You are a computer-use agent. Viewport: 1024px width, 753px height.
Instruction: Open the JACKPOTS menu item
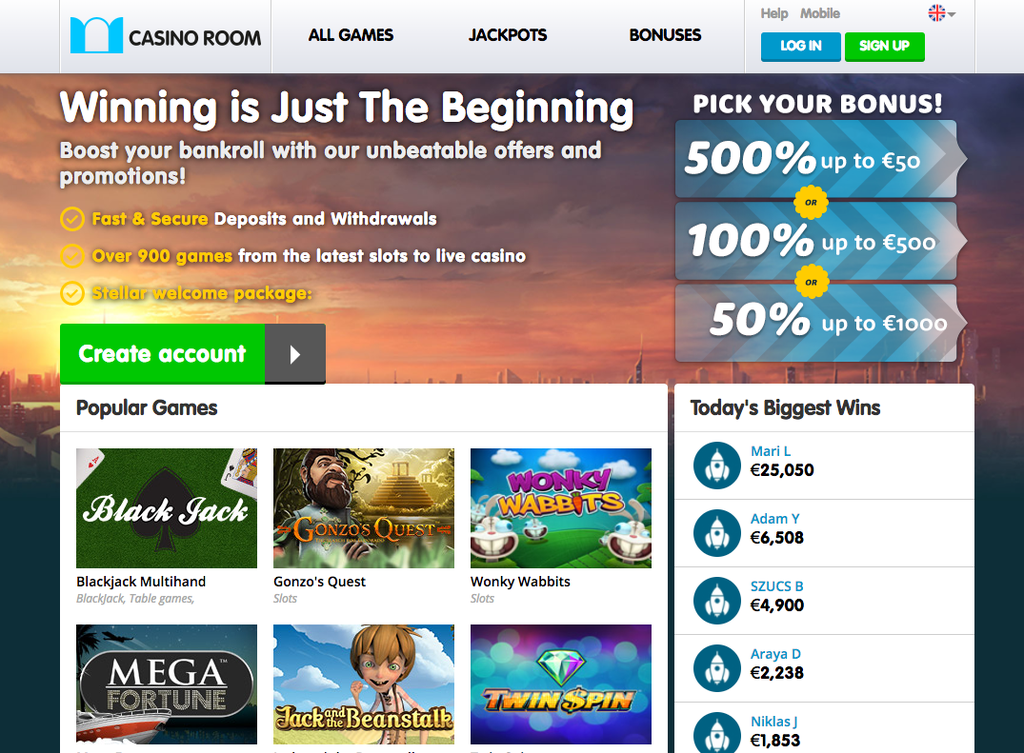[507, 35]
